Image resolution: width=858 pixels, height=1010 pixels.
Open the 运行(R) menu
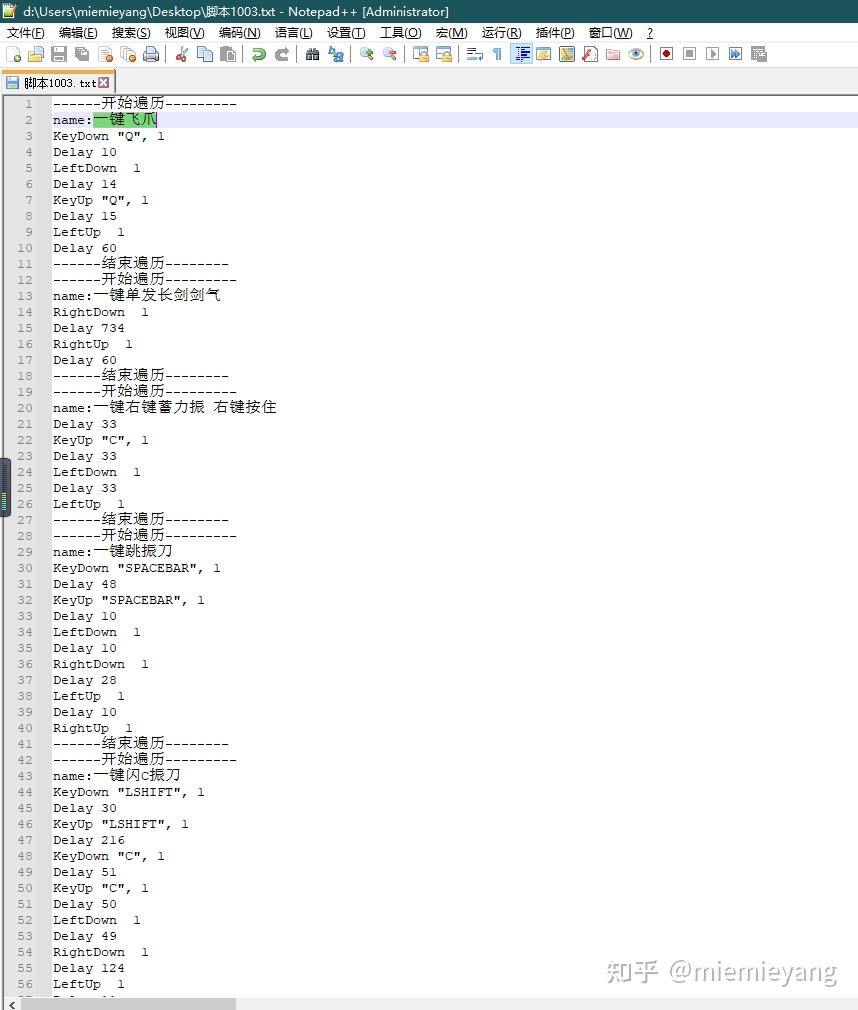point(502,33)
